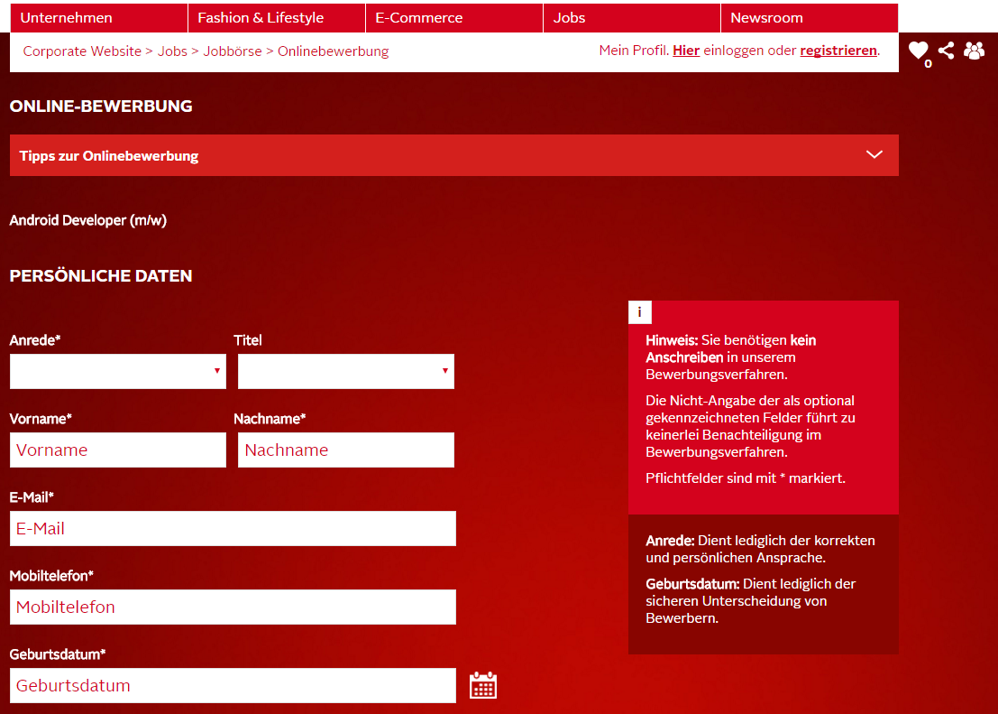Image resolution: width=998 pixels, height=714 pixels.
Task: Open the Titel dropdown
Action: [346, 371]
